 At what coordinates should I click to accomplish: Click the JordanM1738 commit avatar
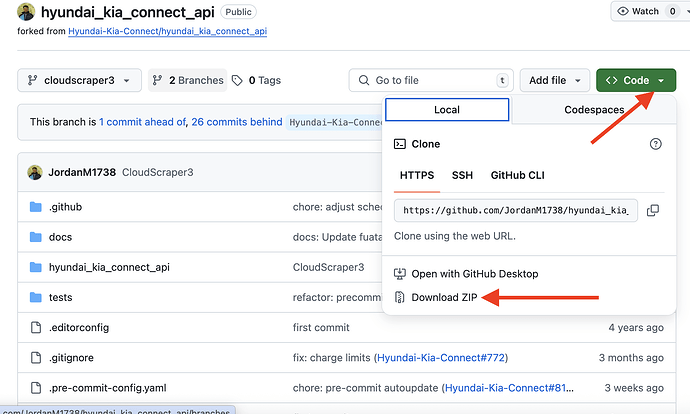point(35,172)
